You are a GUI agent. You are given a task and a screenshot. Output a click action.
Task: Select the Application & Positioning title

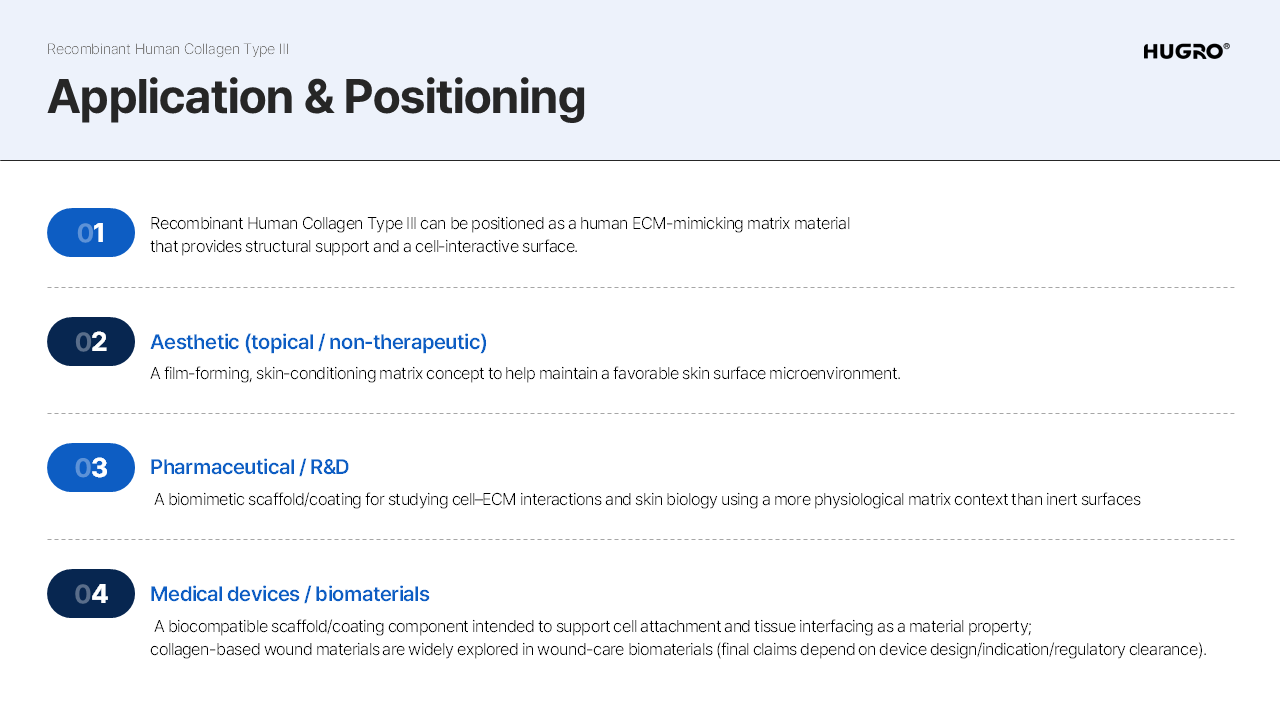pyautogui.click(x=316, y=97)
